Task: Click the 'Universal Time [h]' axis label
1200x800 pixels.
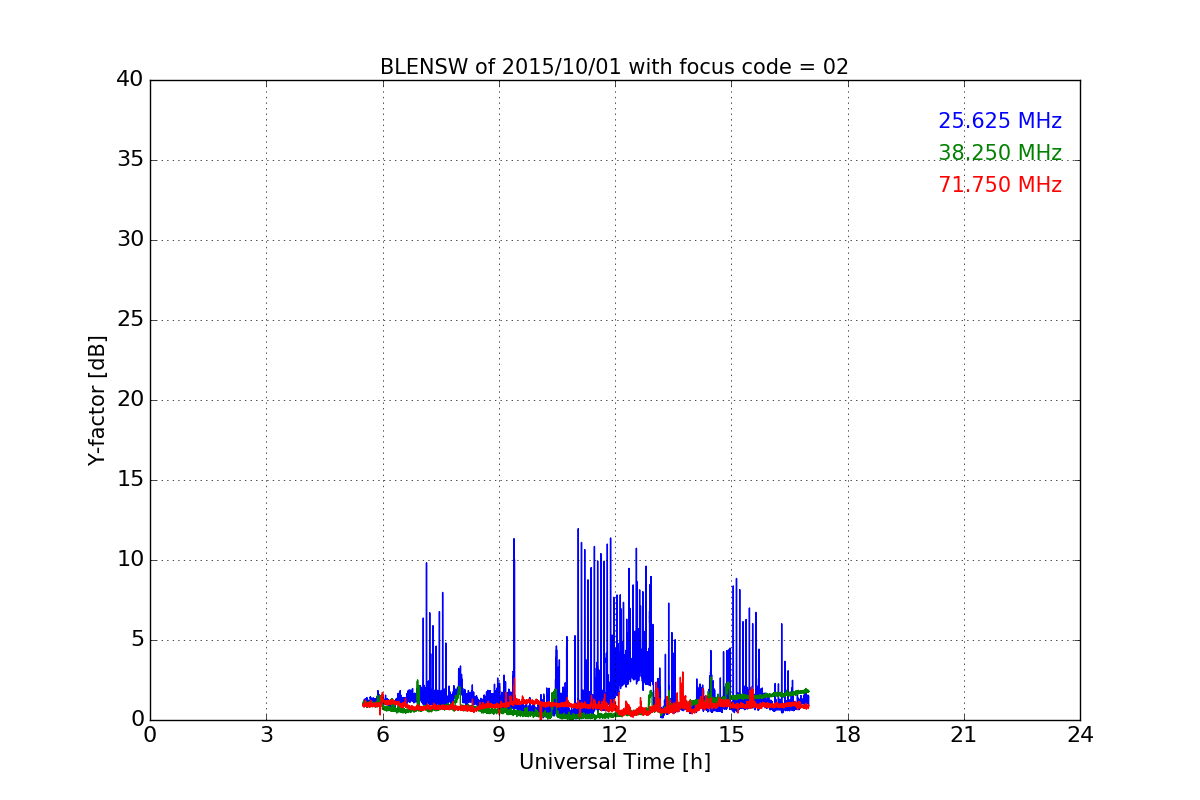Action: point(614,762)
